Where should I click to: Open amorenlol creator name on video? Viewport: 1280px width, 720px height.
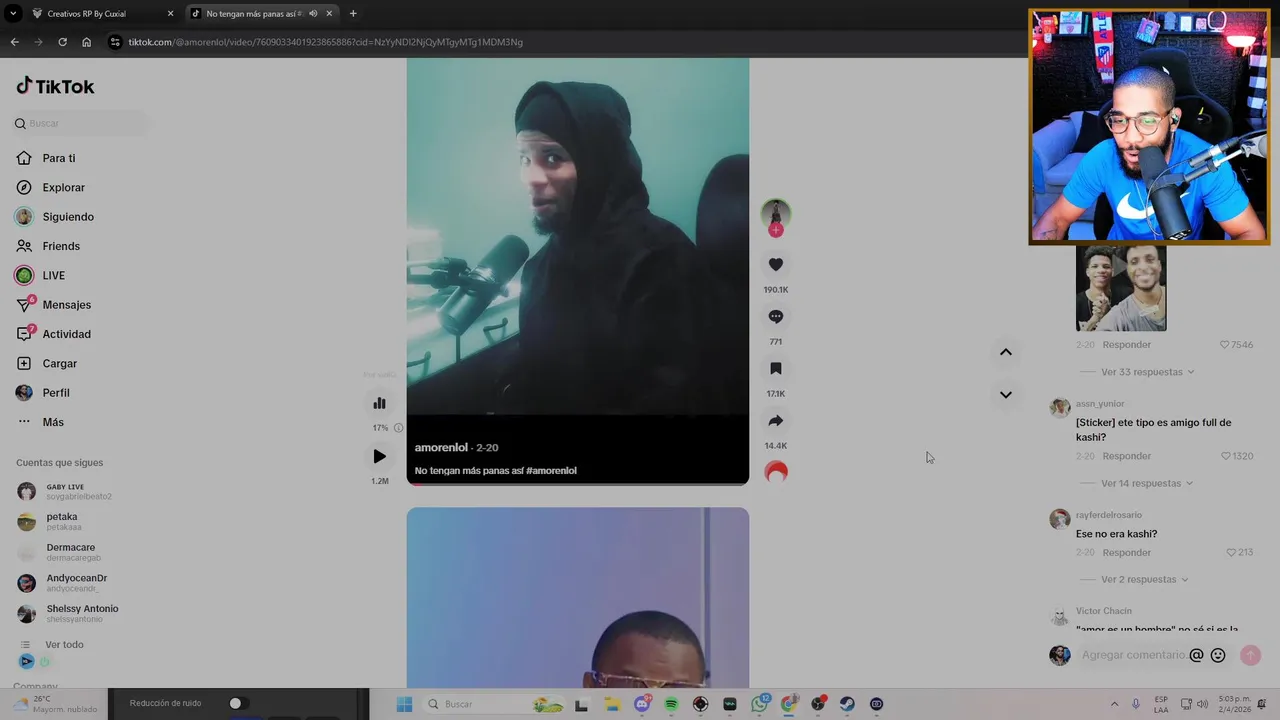pyautogui.click(x=441, y=448)
